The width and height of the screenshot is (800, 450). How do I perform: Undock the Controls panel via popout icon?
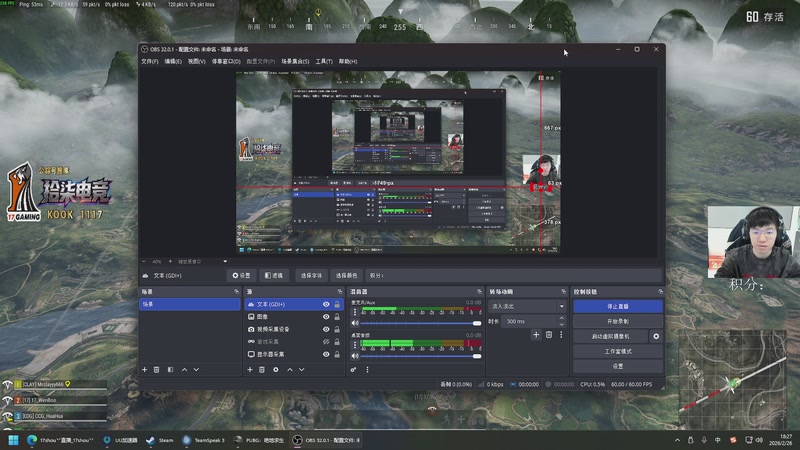tap(660, 291)
